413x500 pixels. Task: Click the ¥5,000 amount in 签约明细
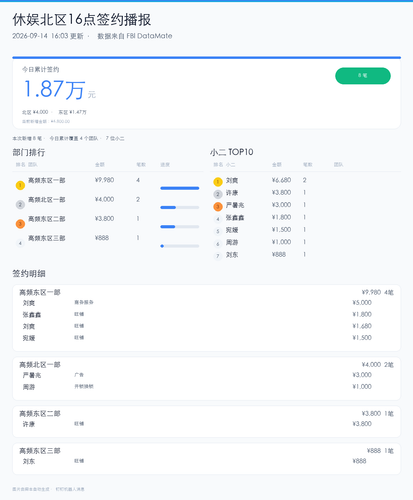pos(362,303)
